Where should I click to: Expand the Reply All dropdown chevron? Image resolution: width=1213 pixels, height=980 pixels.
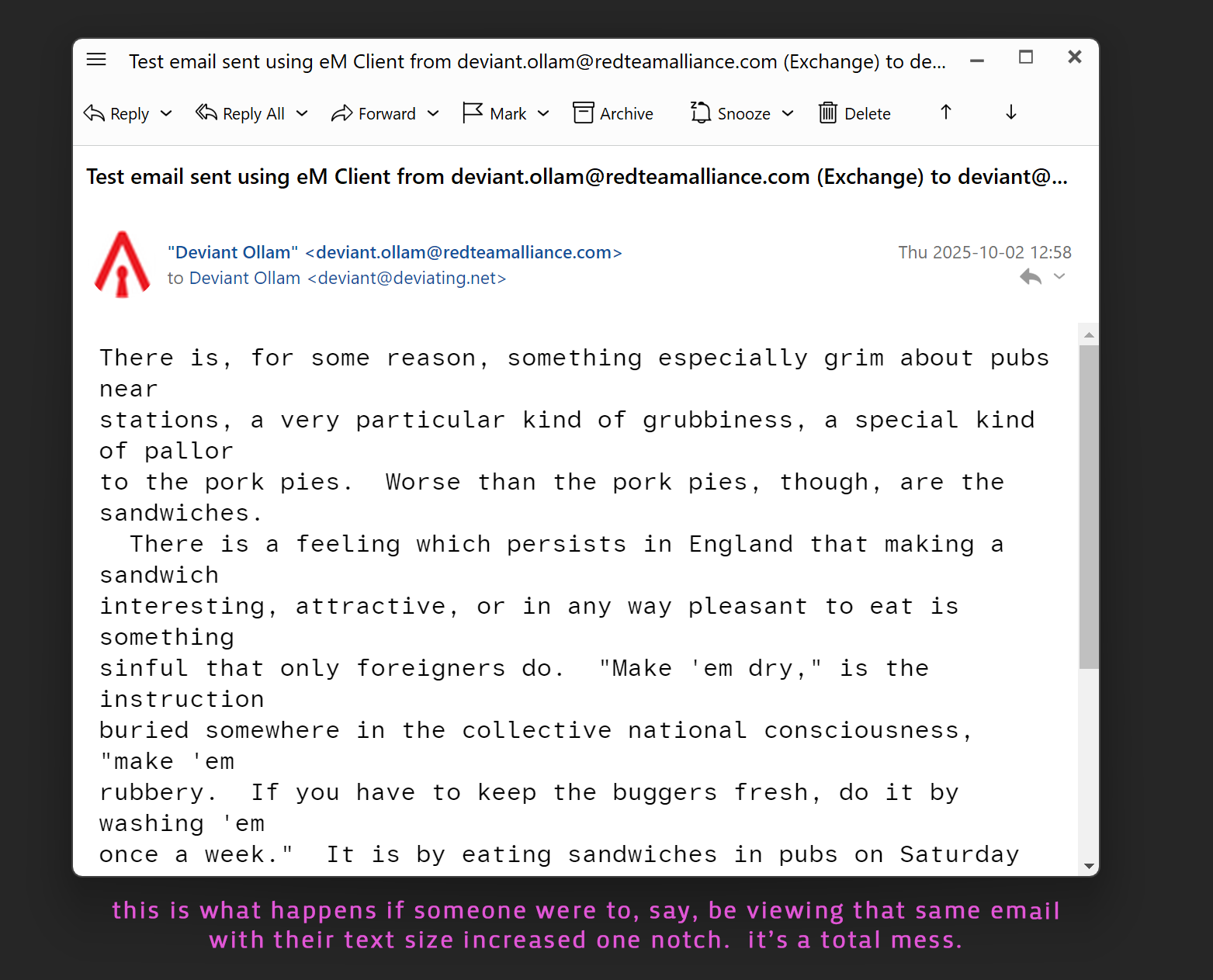(x=302, y=113)
